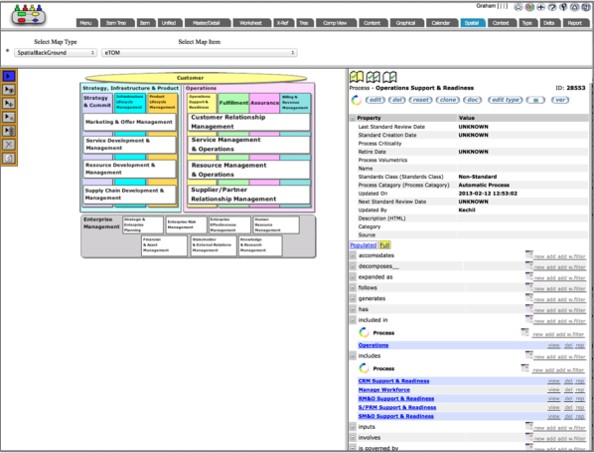
Task: Open the Select Map Item eTOM dropdown
Action: pos(199,53)
